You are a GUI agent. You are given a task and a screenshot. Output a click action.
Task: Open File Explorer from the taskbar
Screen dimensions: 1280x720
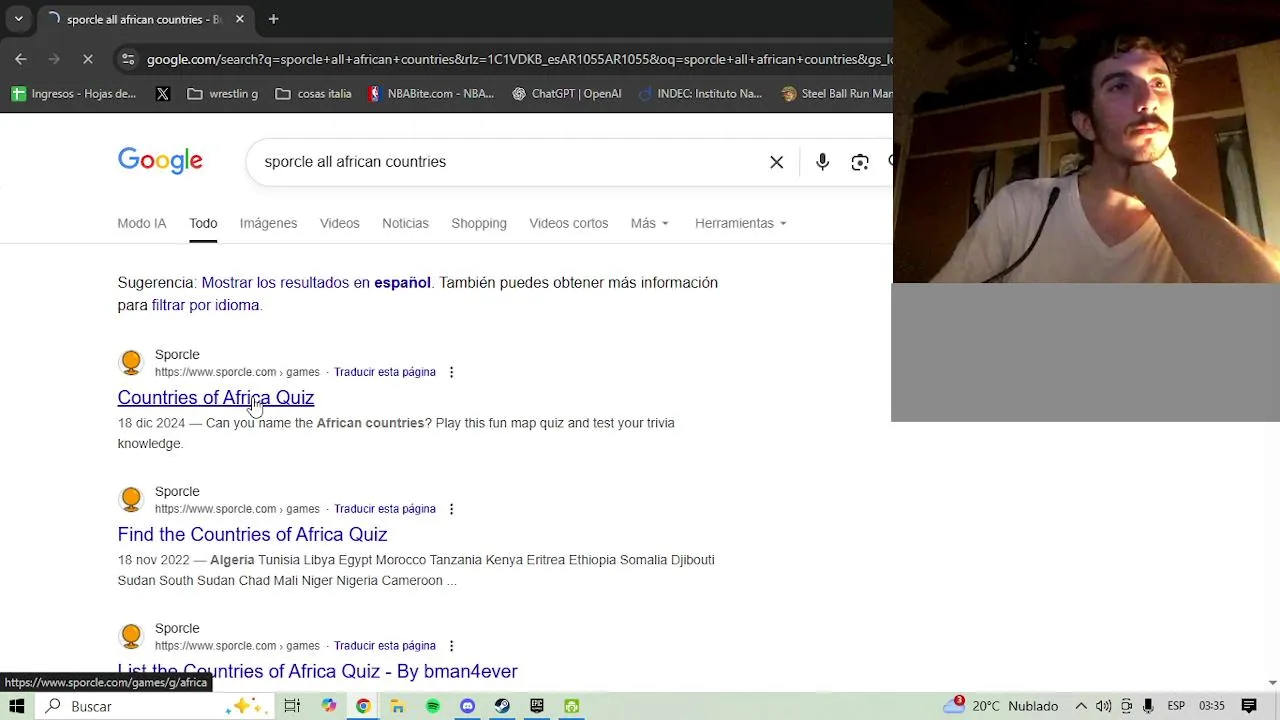coord(397,706)
